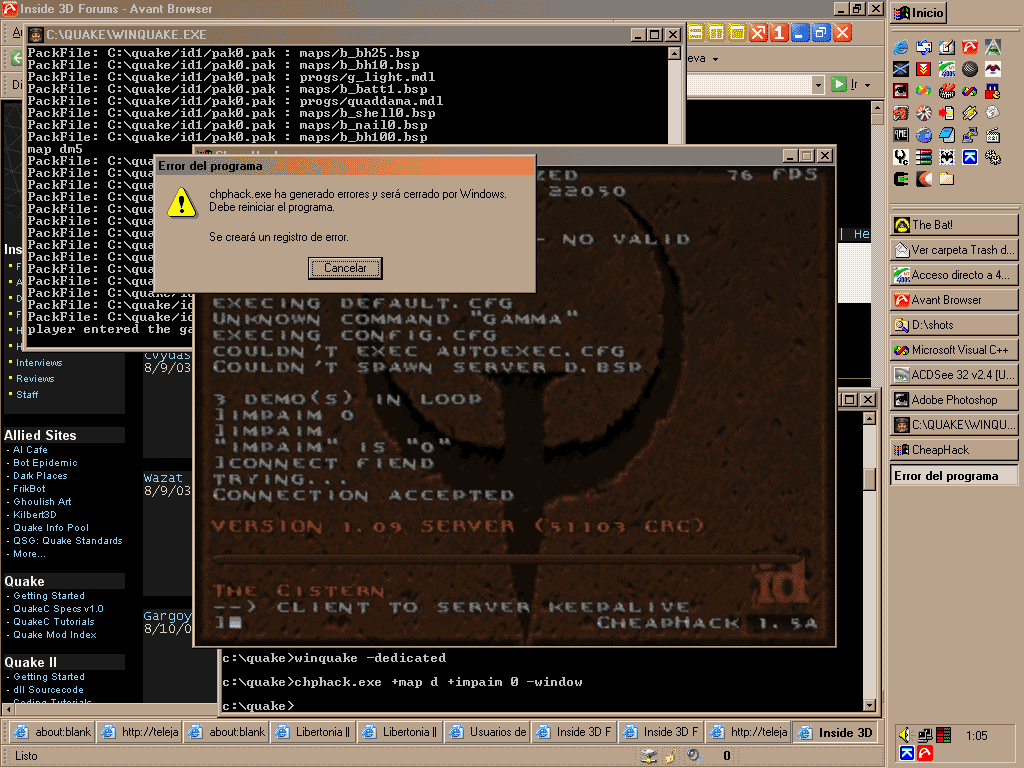Image resolution: width=1024 pixels, height=768 pixels.
Task: Launch the wrench Qc quick launch icon
Action: point(901,157)
